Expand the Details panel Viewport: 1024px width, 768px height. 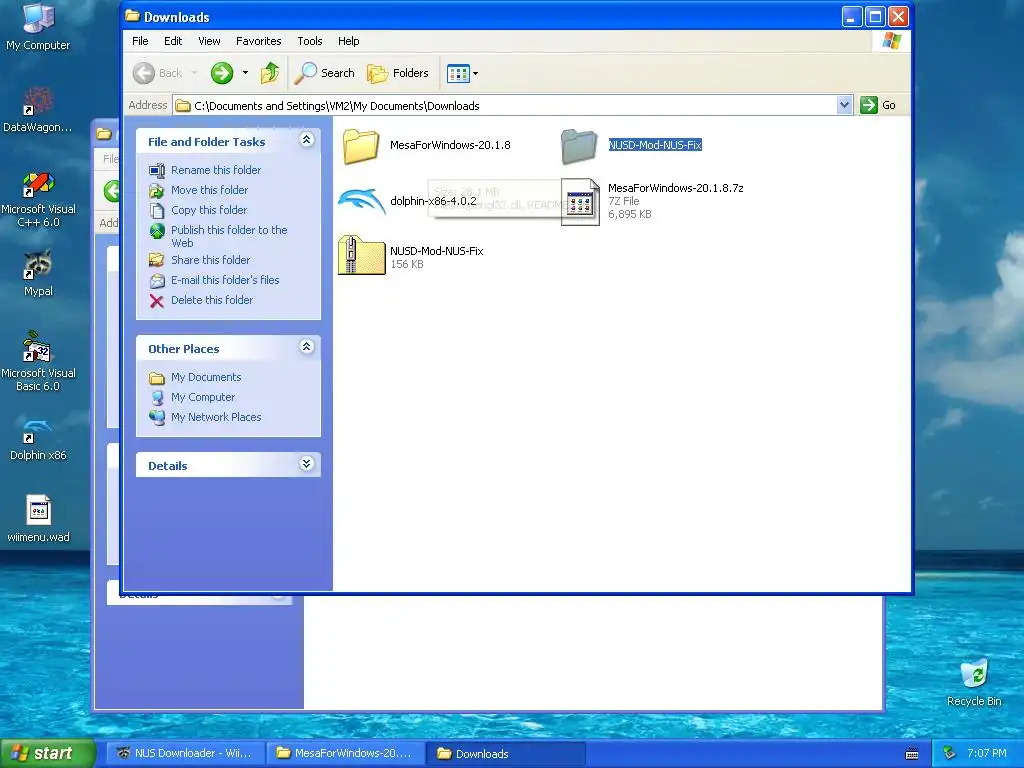[307, 464]
